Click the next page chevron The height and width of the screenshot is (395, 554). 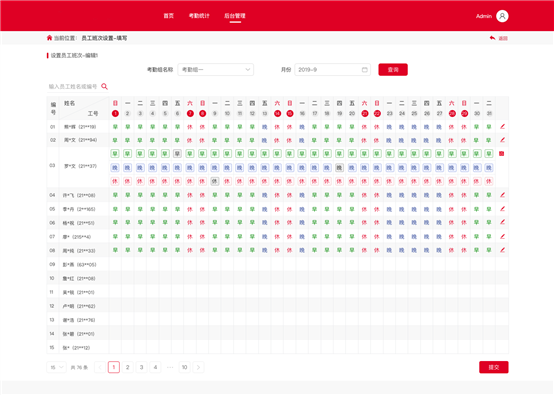(x=199, y=367)
